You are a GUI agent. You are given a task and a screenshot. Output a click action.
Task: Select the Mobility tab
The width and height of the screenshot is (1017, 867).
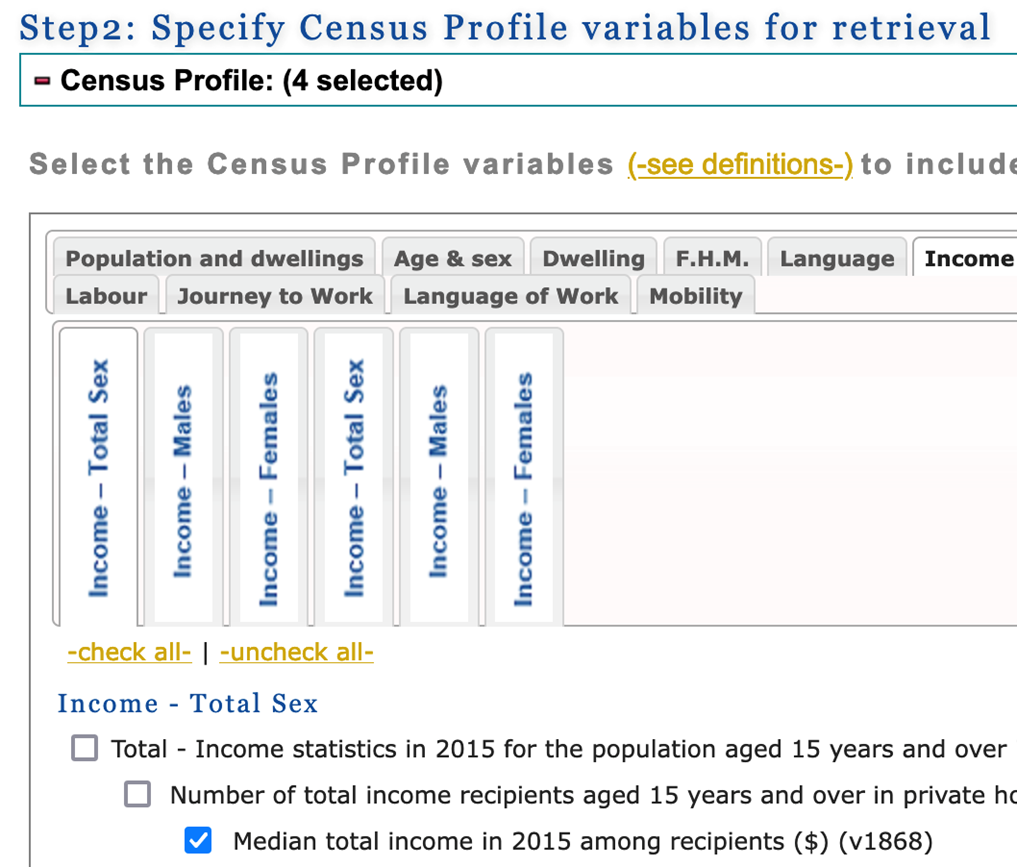pos(694,296)
